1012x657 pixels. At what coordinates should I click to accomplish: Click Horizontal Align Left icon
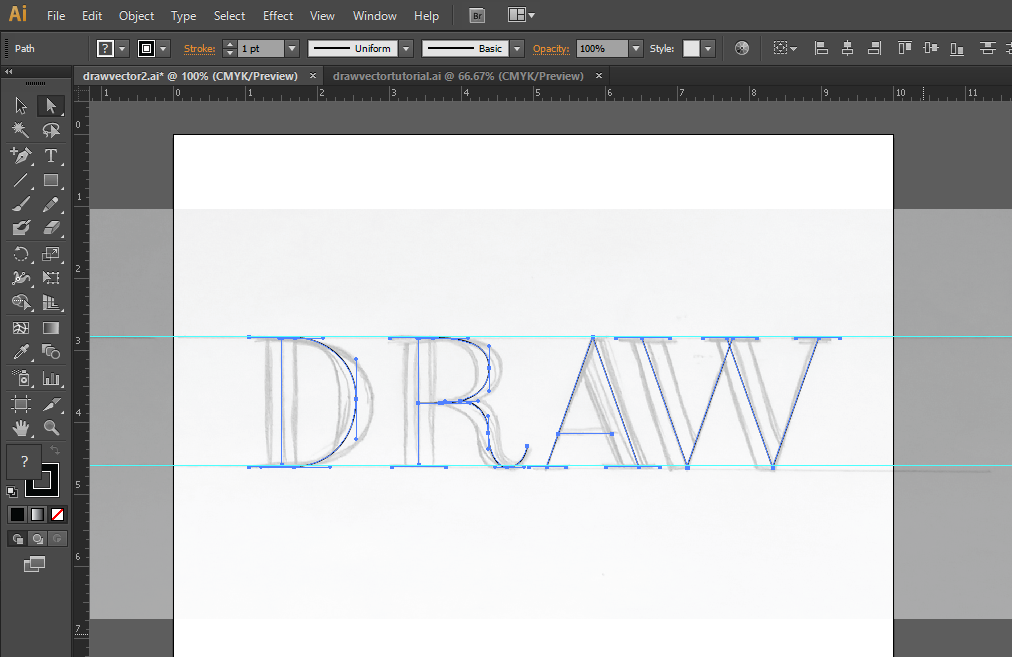pyautogui.click(x=821, y=48)
